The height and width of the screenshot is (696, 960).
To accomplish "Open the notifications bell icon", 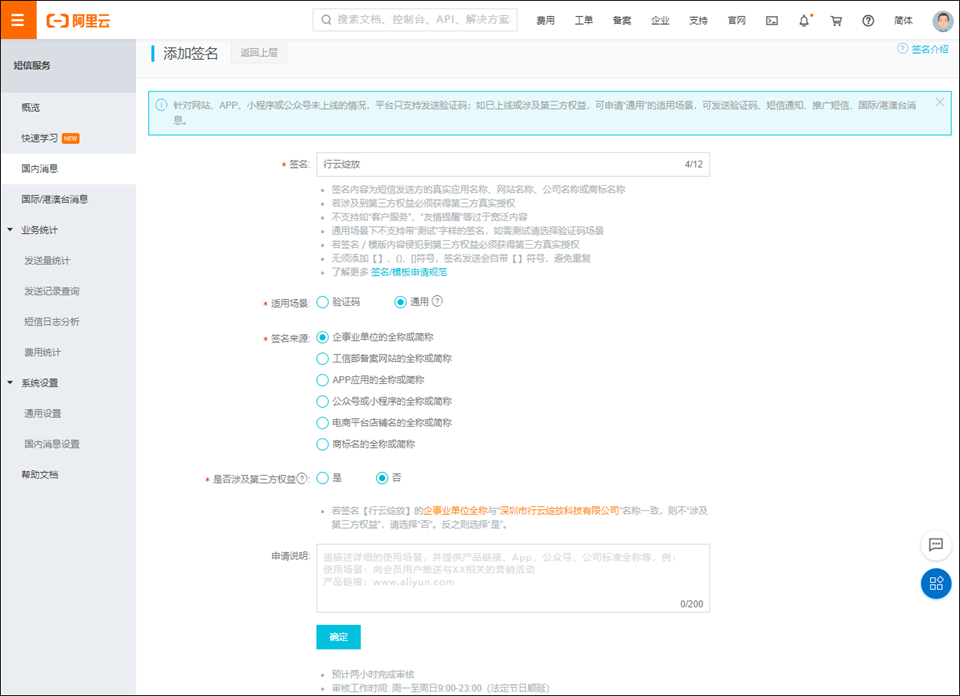I will [804, 20].
